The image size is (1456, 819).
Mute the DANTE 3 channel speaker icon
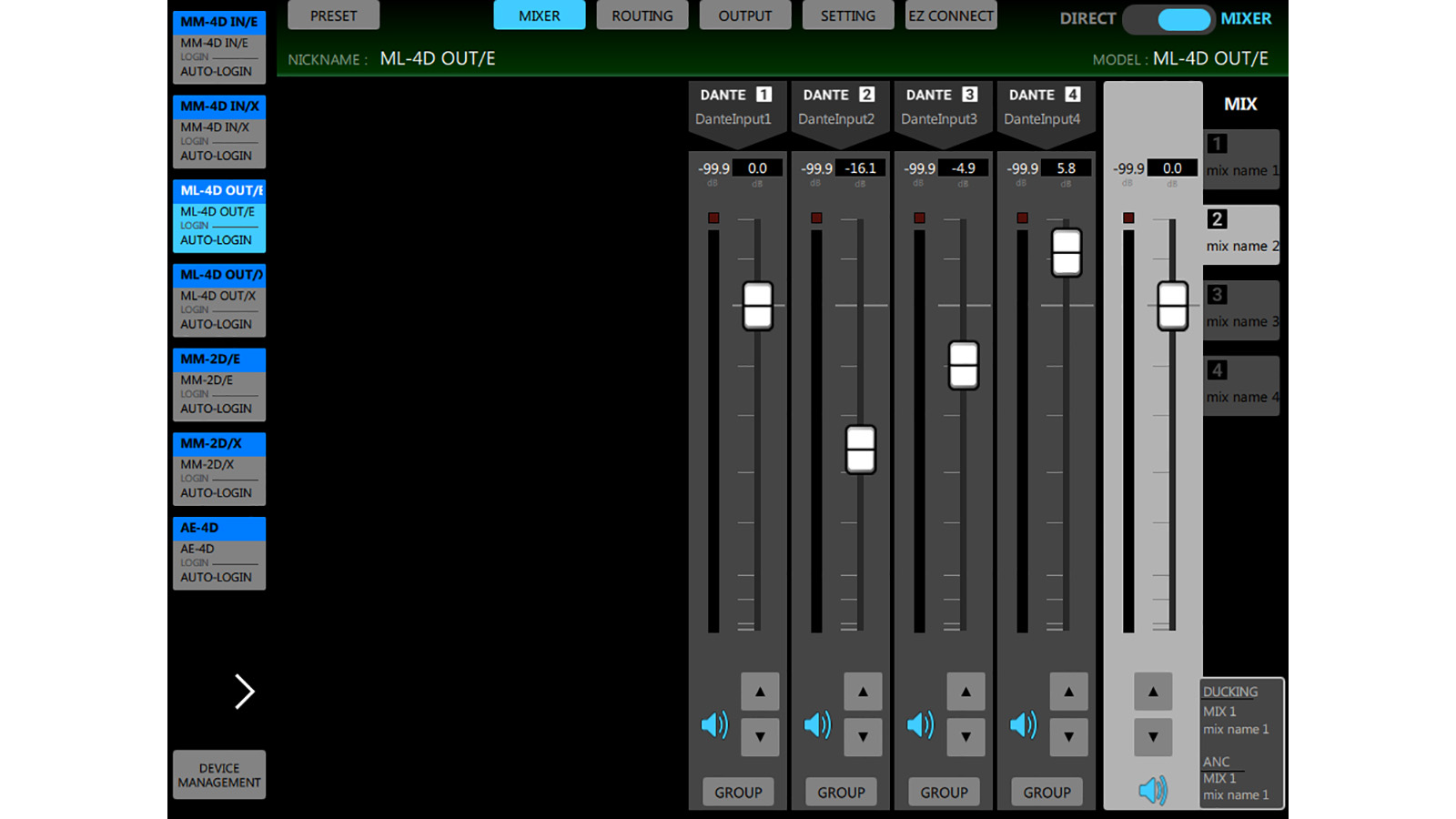click(920, 724)
